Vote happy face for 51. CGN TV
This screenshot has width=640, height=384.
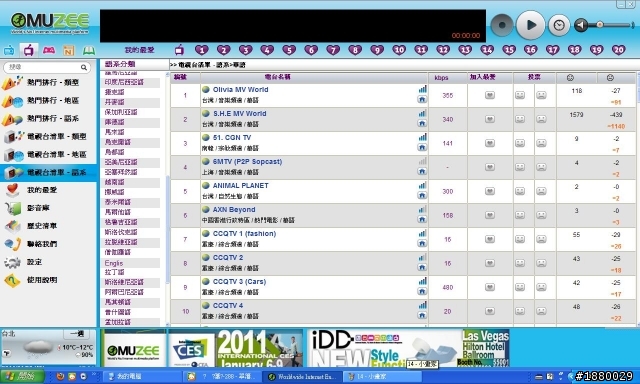click(520, 143)
